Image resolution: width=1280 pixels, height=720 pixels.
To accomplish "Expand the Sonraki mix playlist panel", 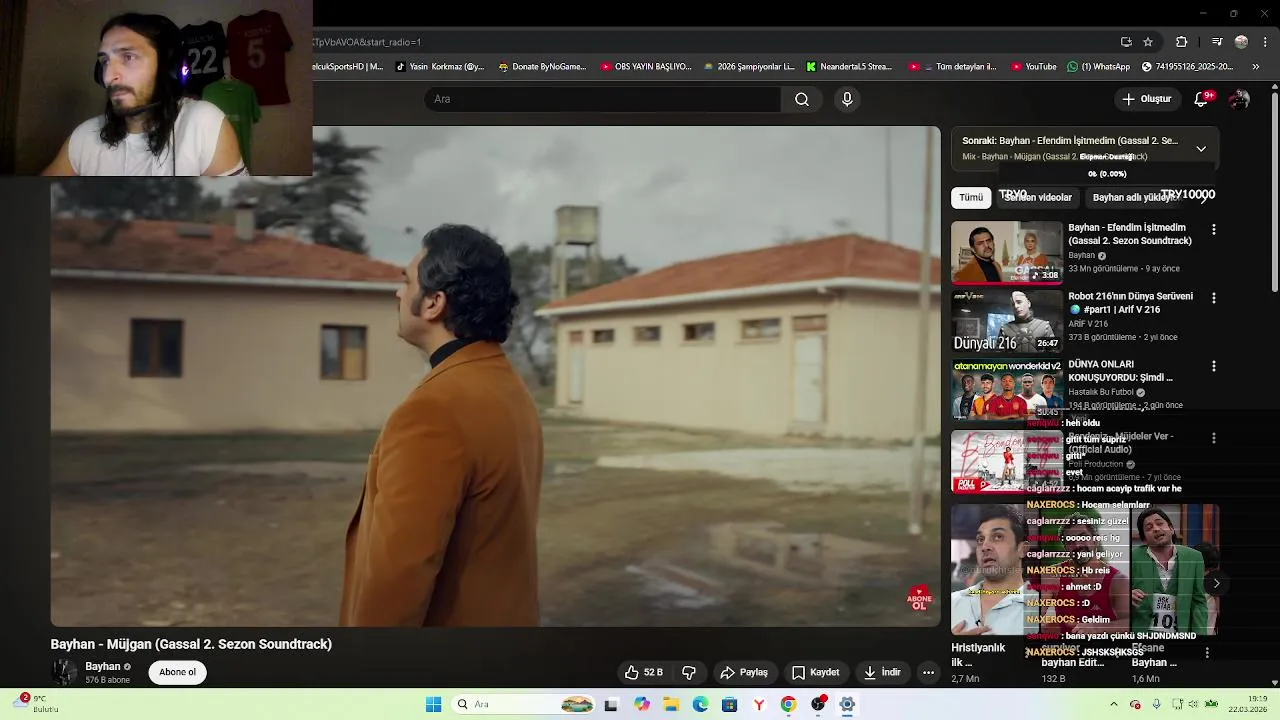I will pos(1201,148).
